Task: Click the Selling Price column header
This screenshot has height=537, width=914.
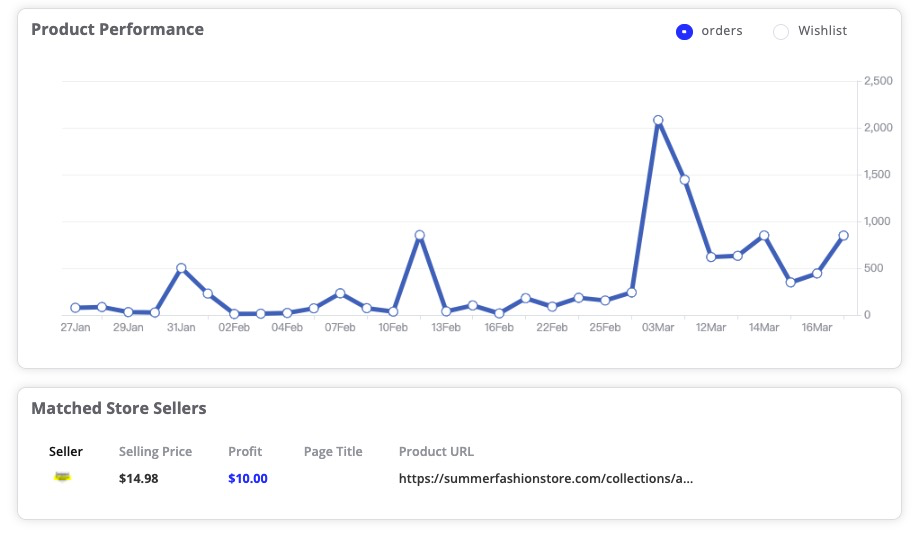Action: (156, 451)
